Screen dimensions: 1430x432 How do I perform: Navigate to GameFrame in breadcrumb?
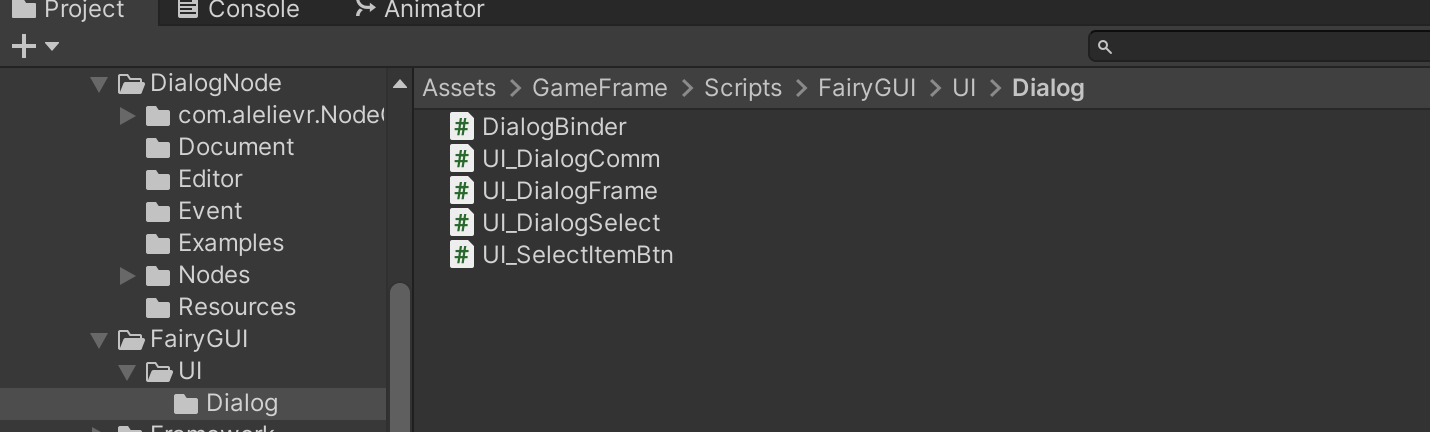[599, 88]
